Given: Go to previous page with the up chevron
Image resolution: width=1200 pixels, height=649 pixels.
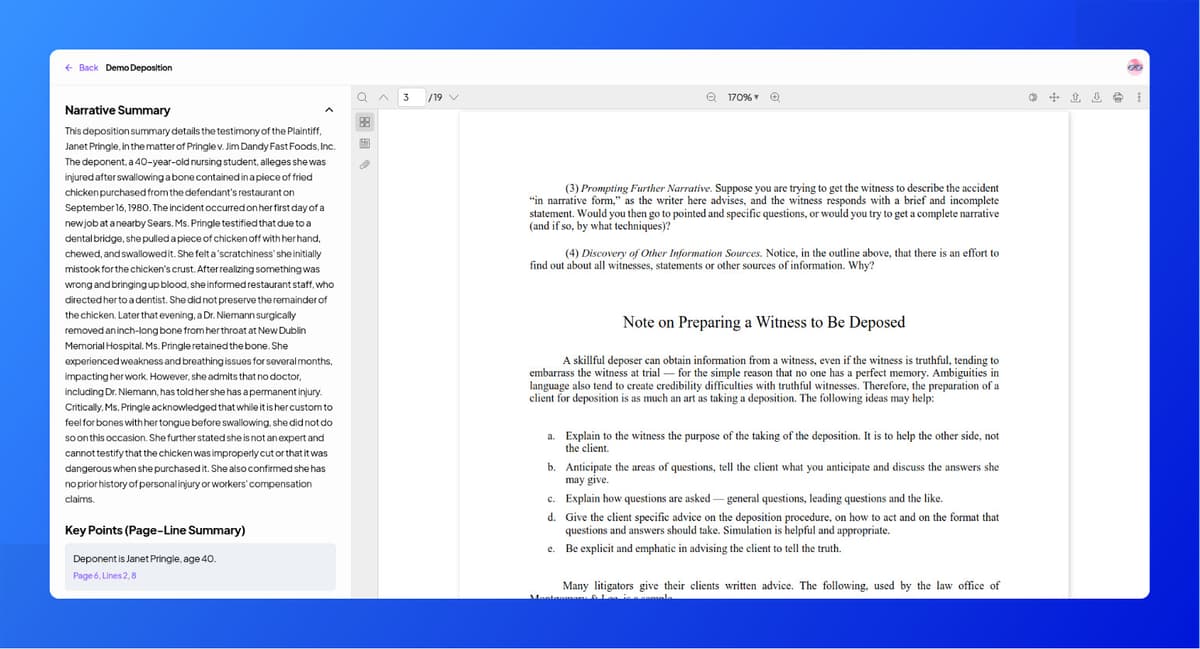Looking at the screenshot, I should pyautogui.click(x=384, y=97).
